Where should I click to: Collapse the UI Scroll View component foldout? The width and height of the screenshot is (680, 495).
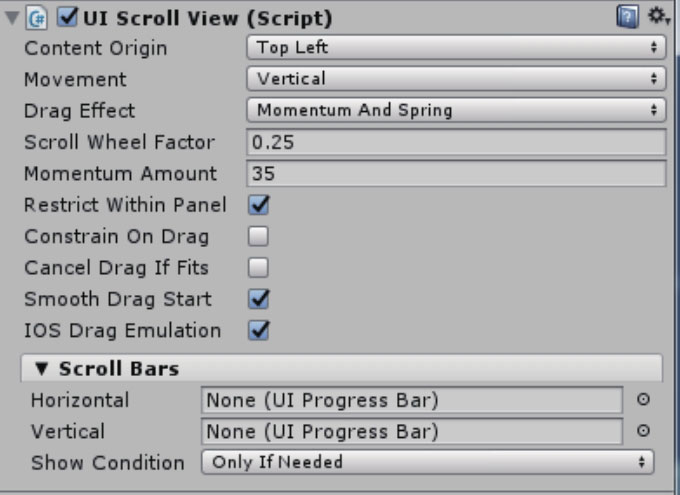click(x=12, y=18)
